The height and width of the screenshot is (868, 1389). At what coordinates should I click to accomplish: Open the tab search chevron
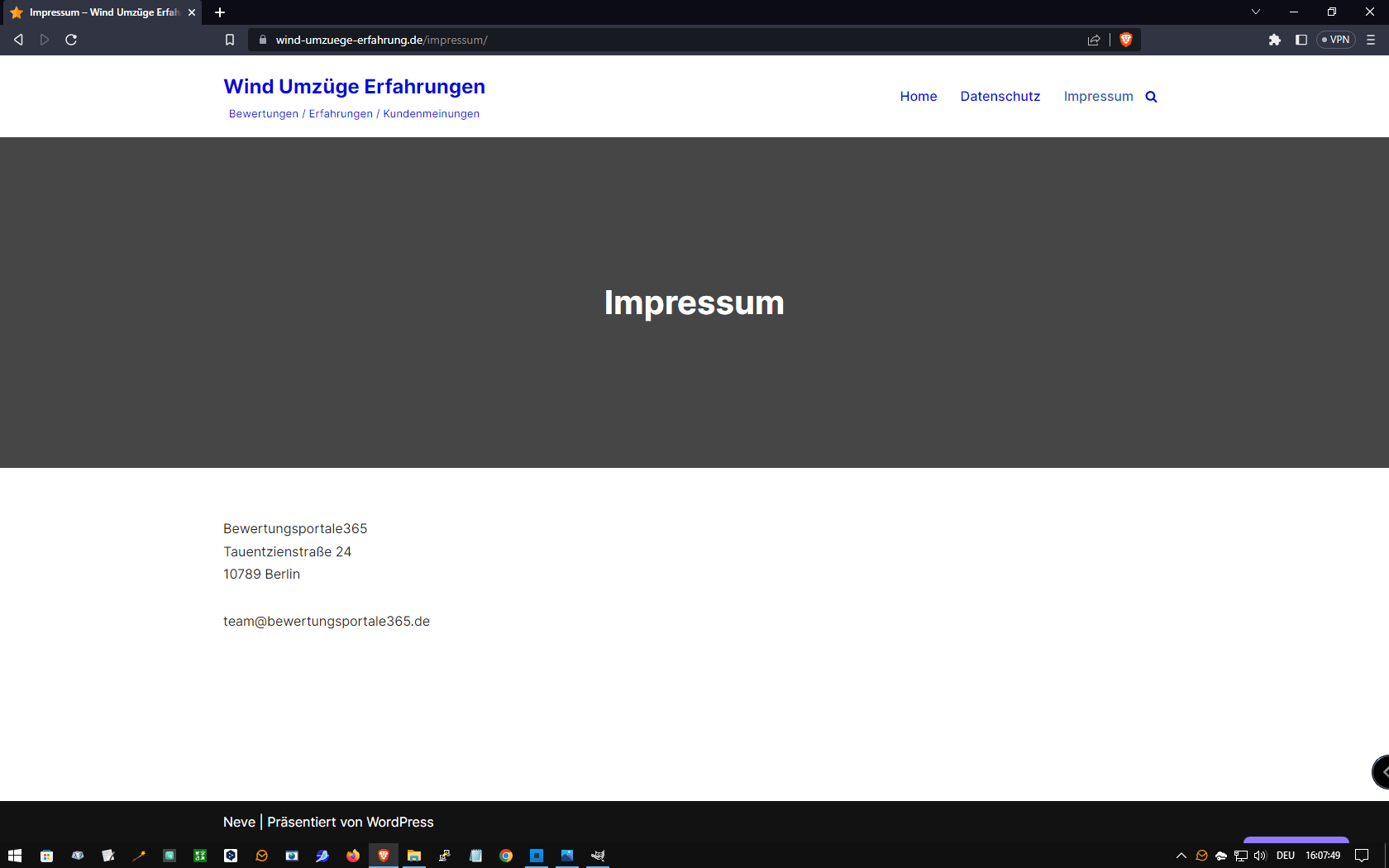click(1255, 12)
